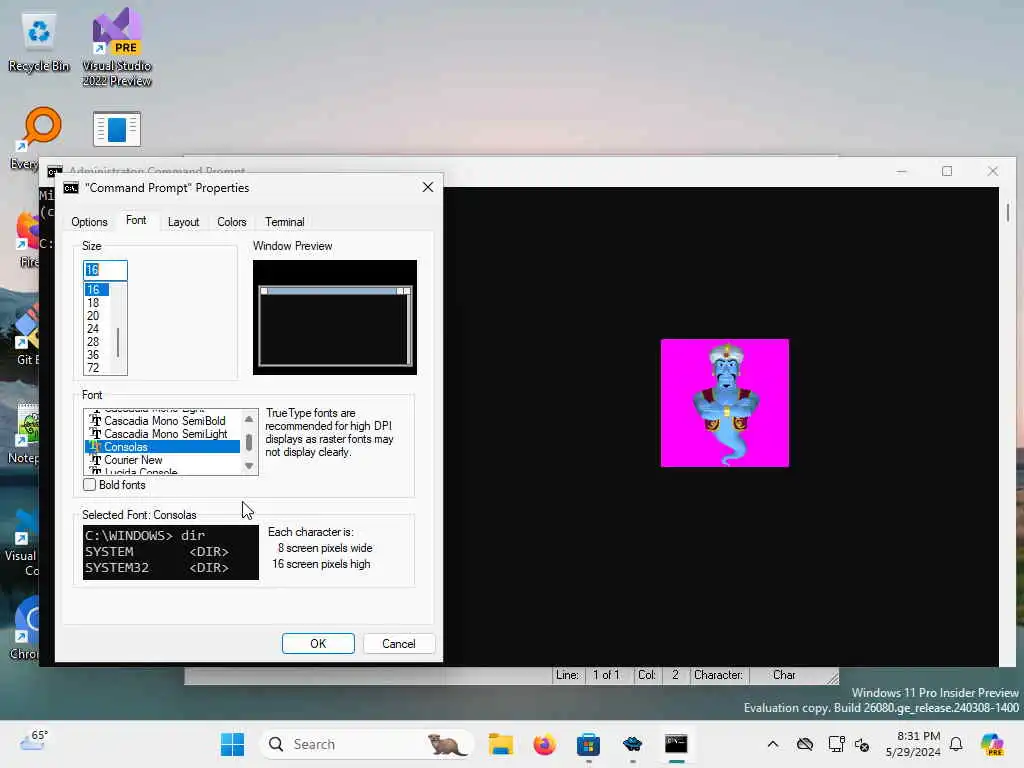1024x768 pixels.
Task: Click Cancel in the Properties dialog
Action: pyautogui.click(x=398, y=643)
